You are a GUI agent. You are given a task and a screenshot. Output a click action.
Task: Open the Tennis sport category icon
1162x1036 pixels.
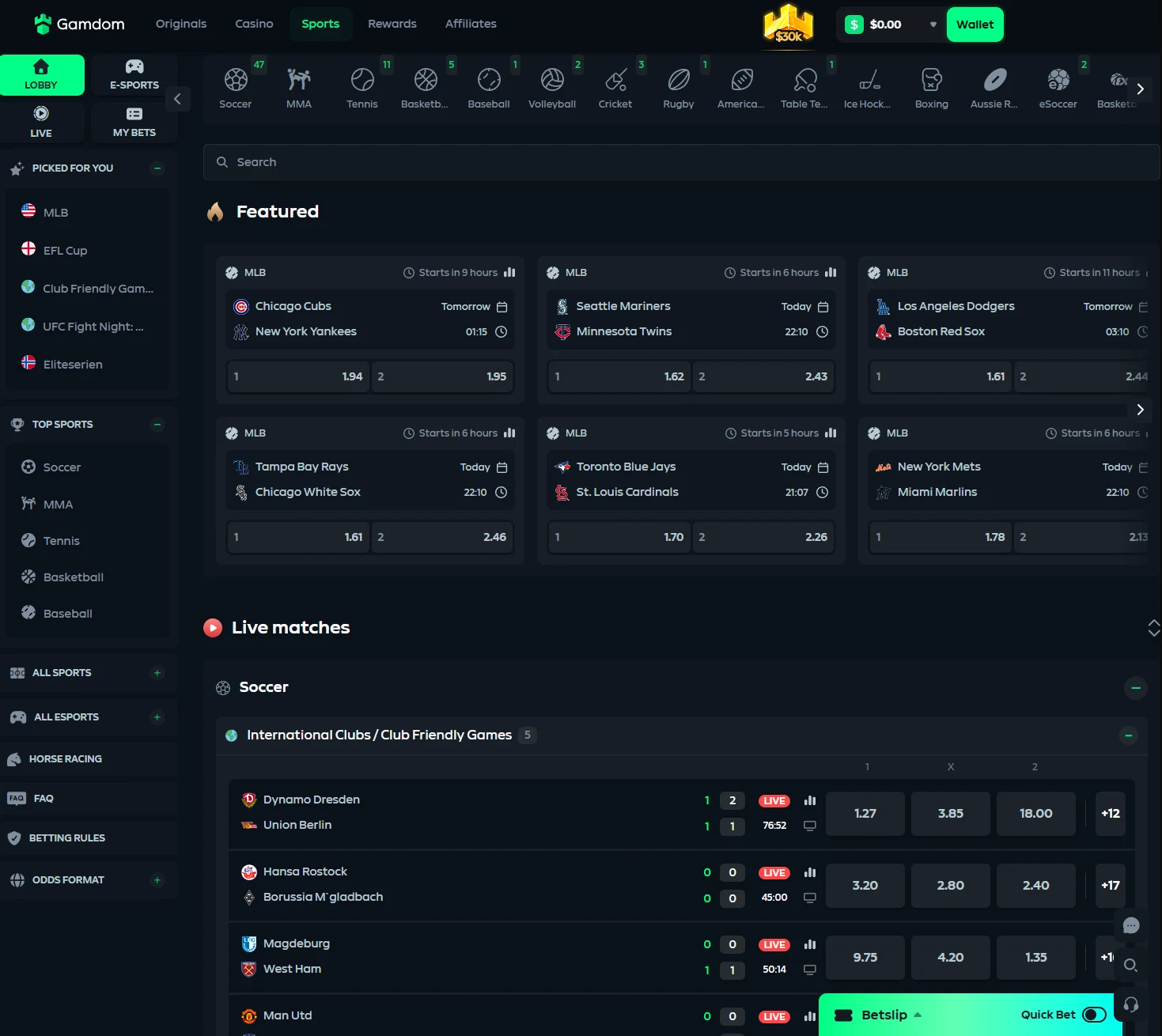(362, 88)
